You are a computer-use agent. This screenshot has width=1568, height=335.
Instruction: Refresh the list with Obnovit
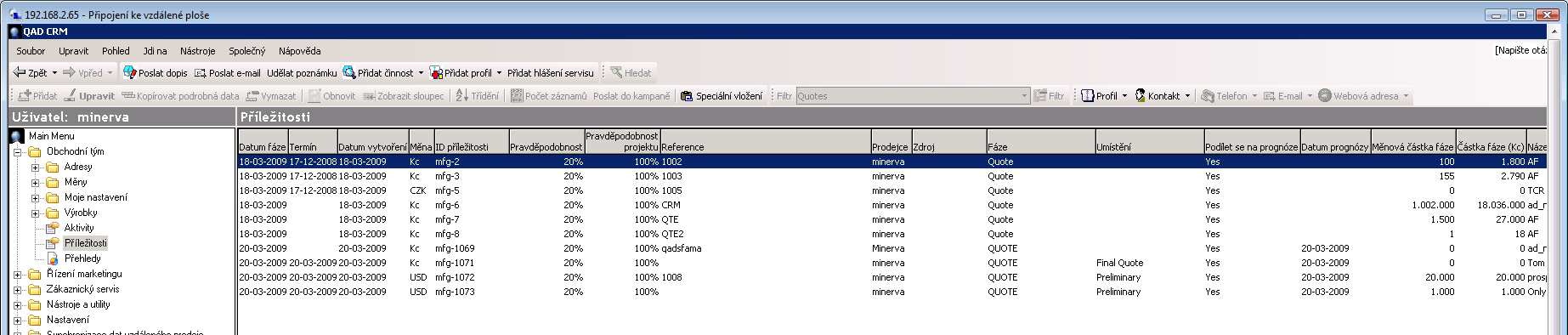[331, 96]
